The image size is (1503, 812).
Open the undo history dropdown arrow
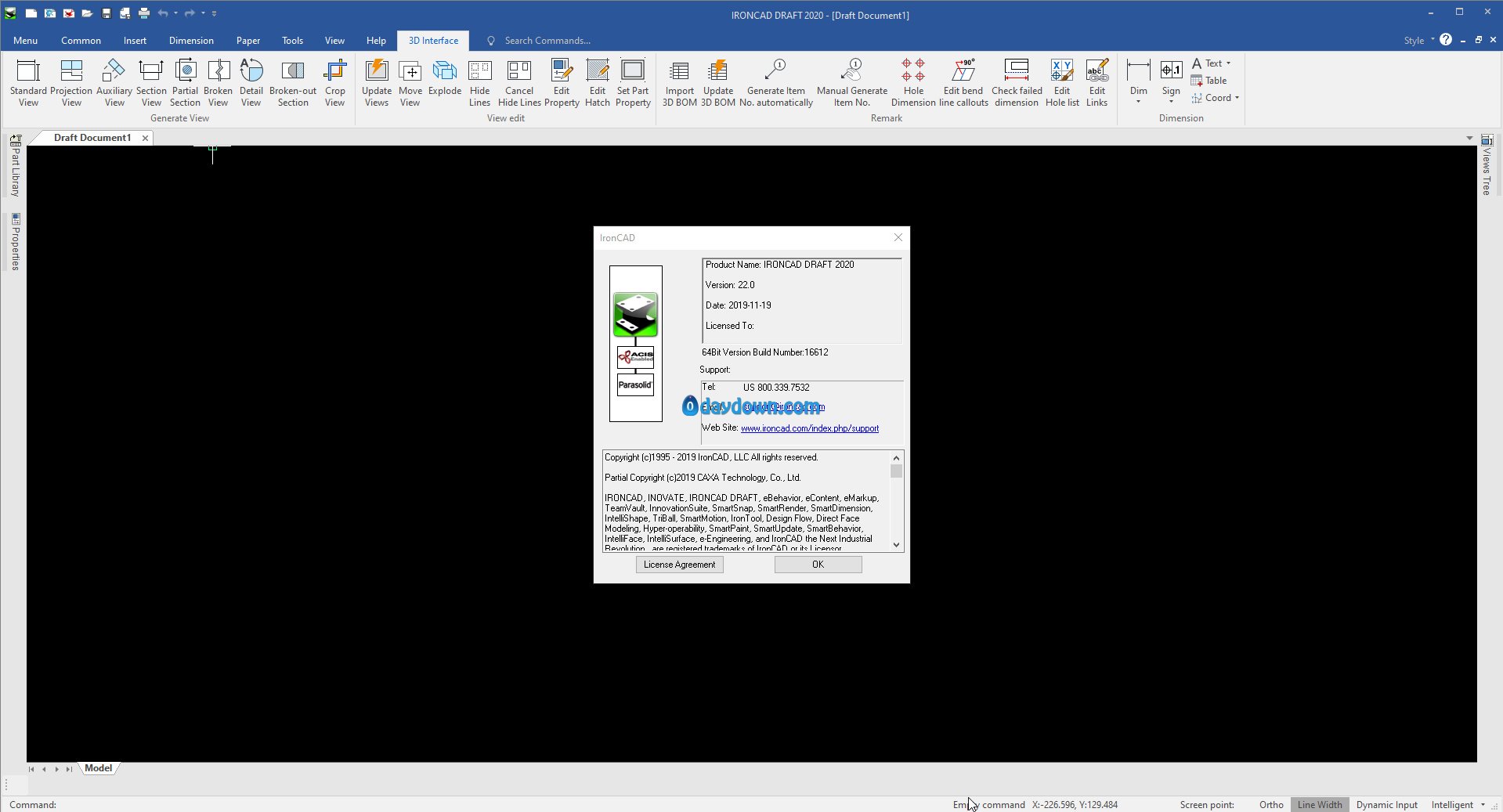[175, 13]
